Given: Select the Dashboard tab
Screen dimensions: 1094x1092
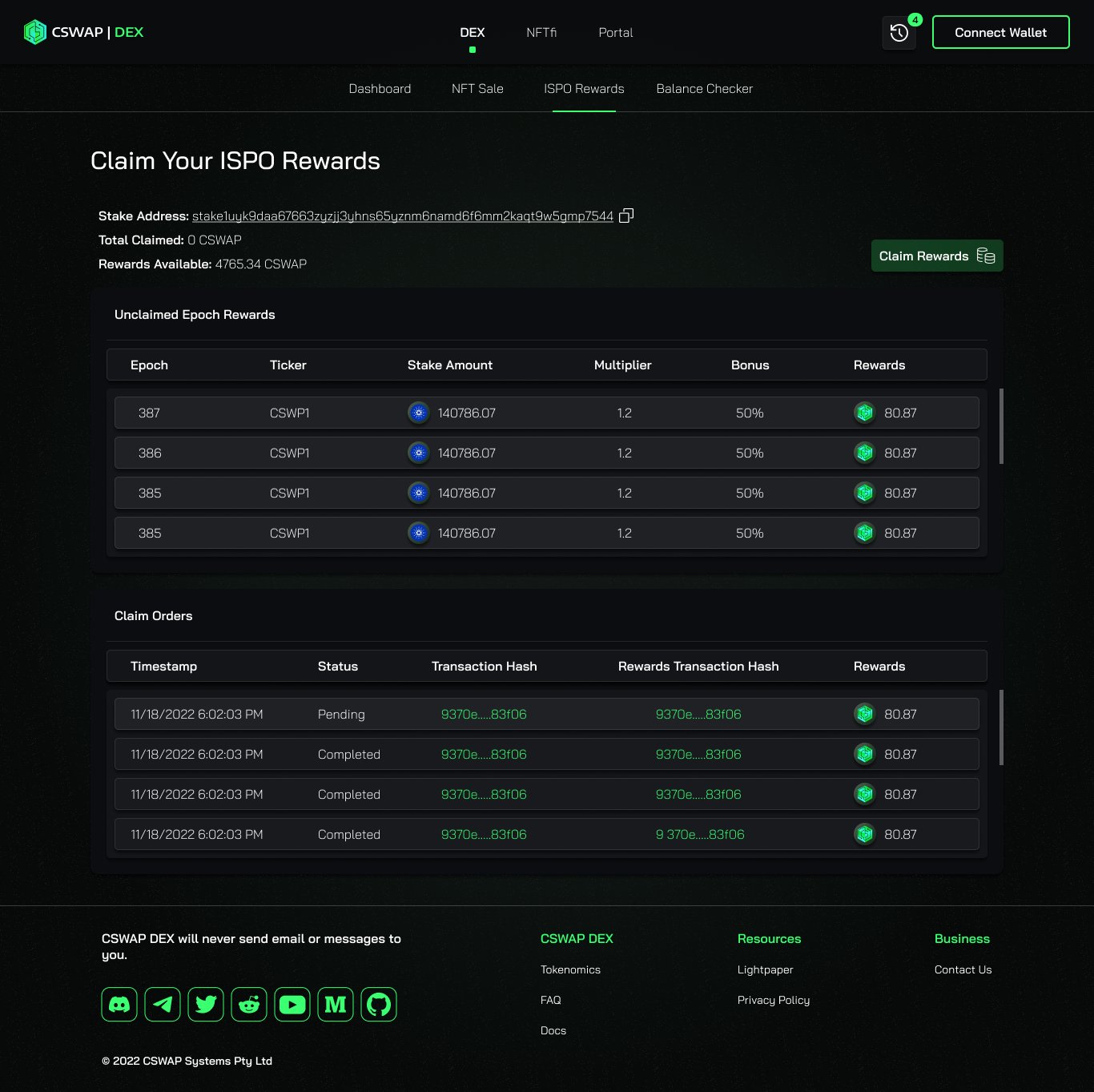Looking at the screenshot, I should tap(380, 88).
